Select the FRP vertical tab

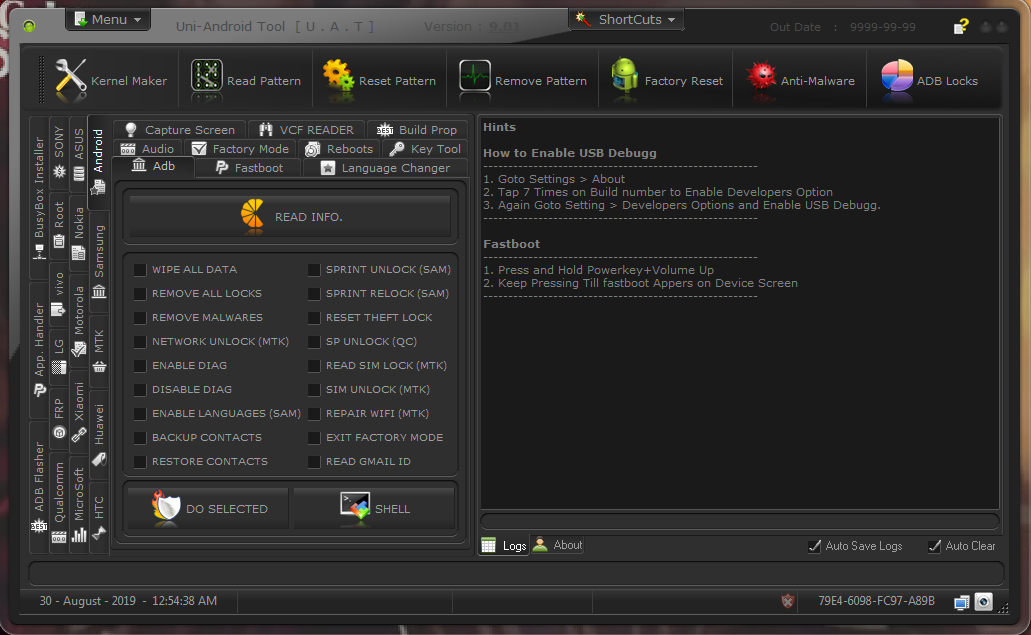tap(59, 418)
